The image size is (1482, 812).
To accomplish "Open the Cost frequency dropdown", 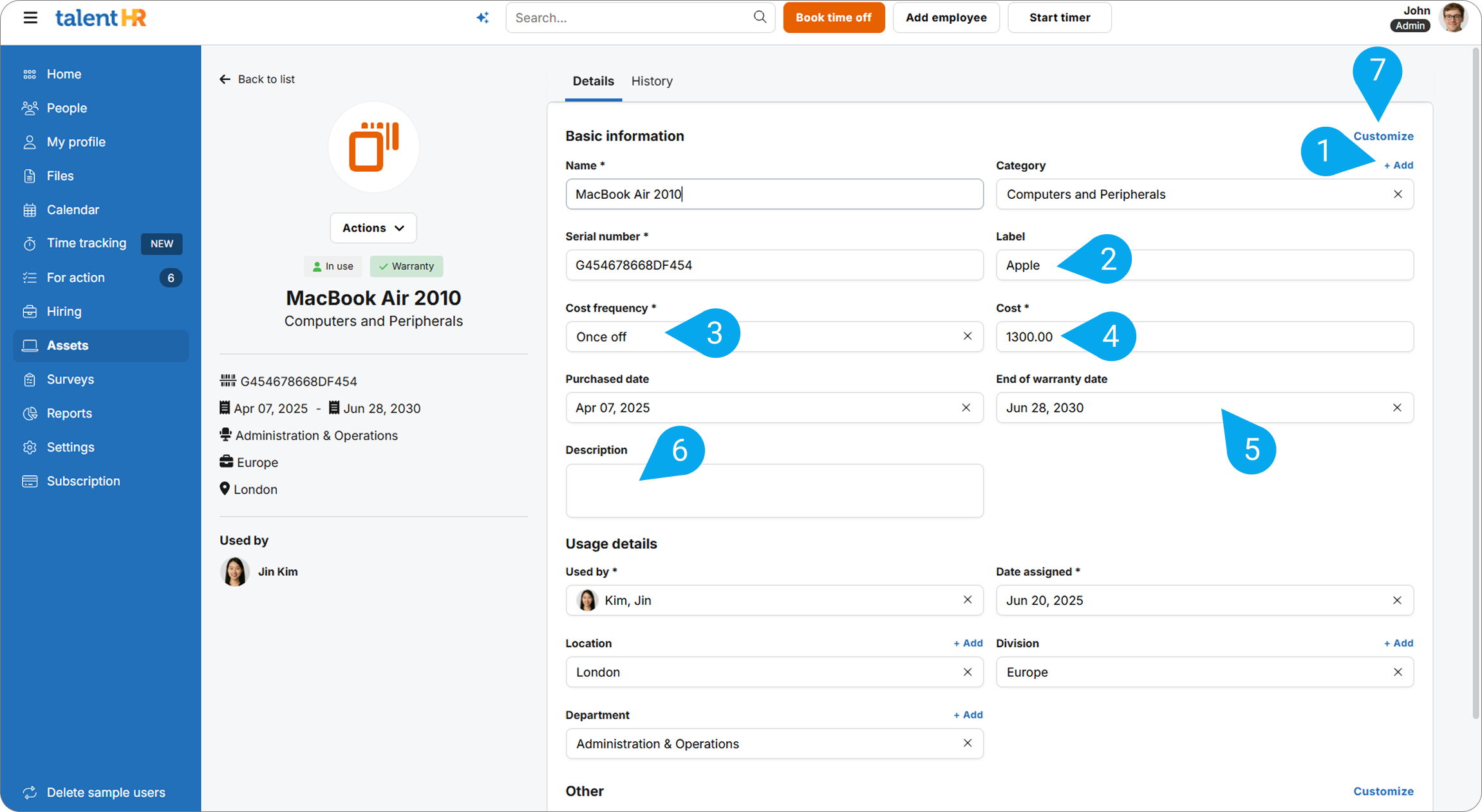I will [x=774, y=337].
